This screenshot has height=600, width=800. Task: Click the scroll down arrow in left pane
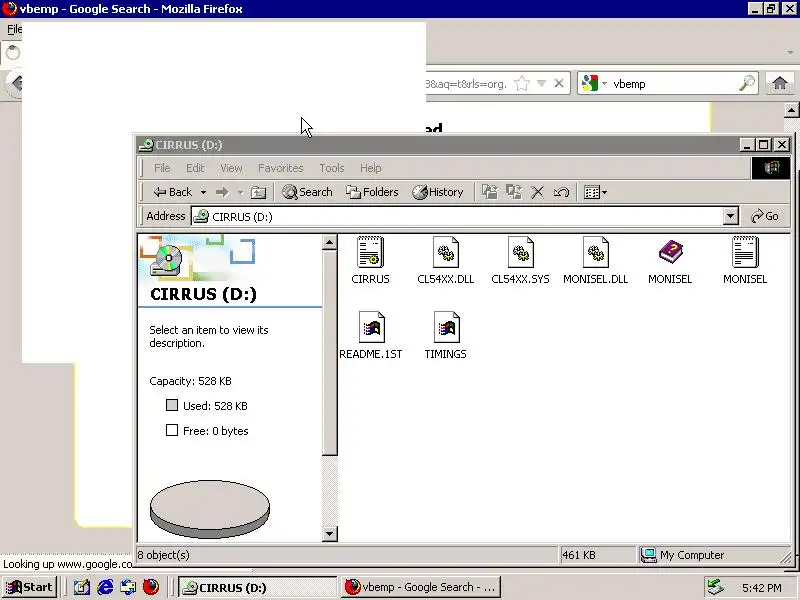330,534
